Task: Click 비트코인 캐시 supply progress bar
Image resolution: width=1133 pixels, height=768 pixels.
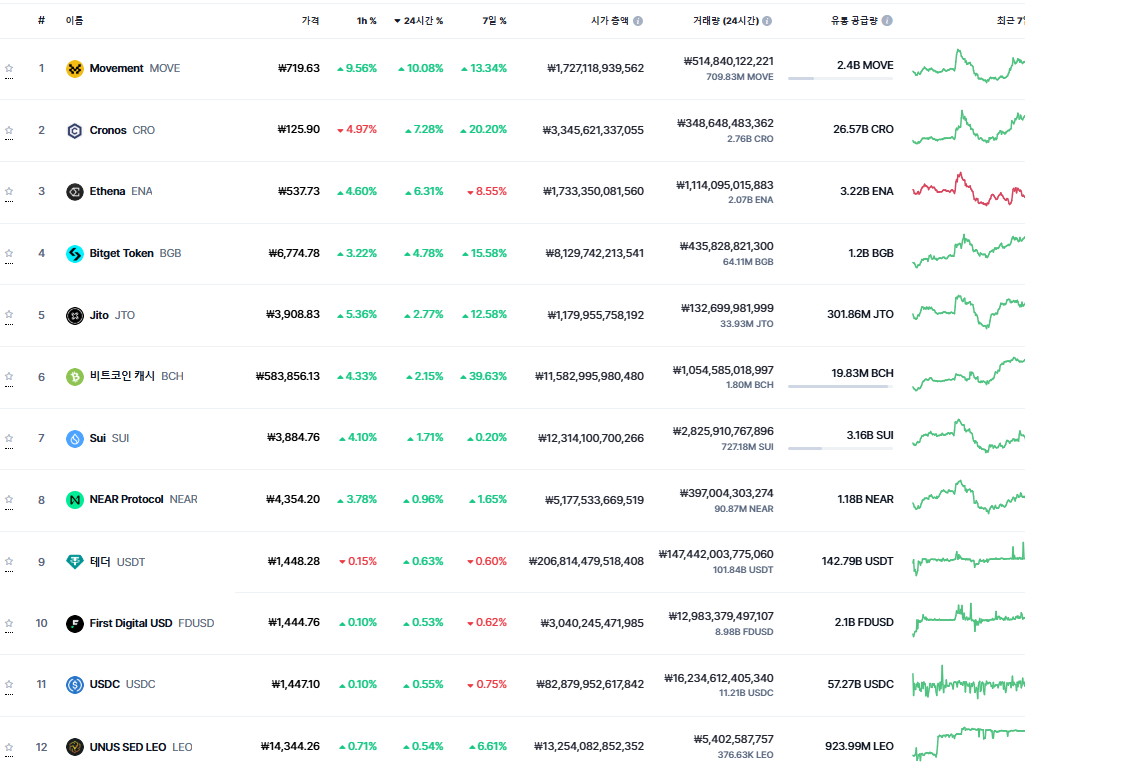Action: 840,387
